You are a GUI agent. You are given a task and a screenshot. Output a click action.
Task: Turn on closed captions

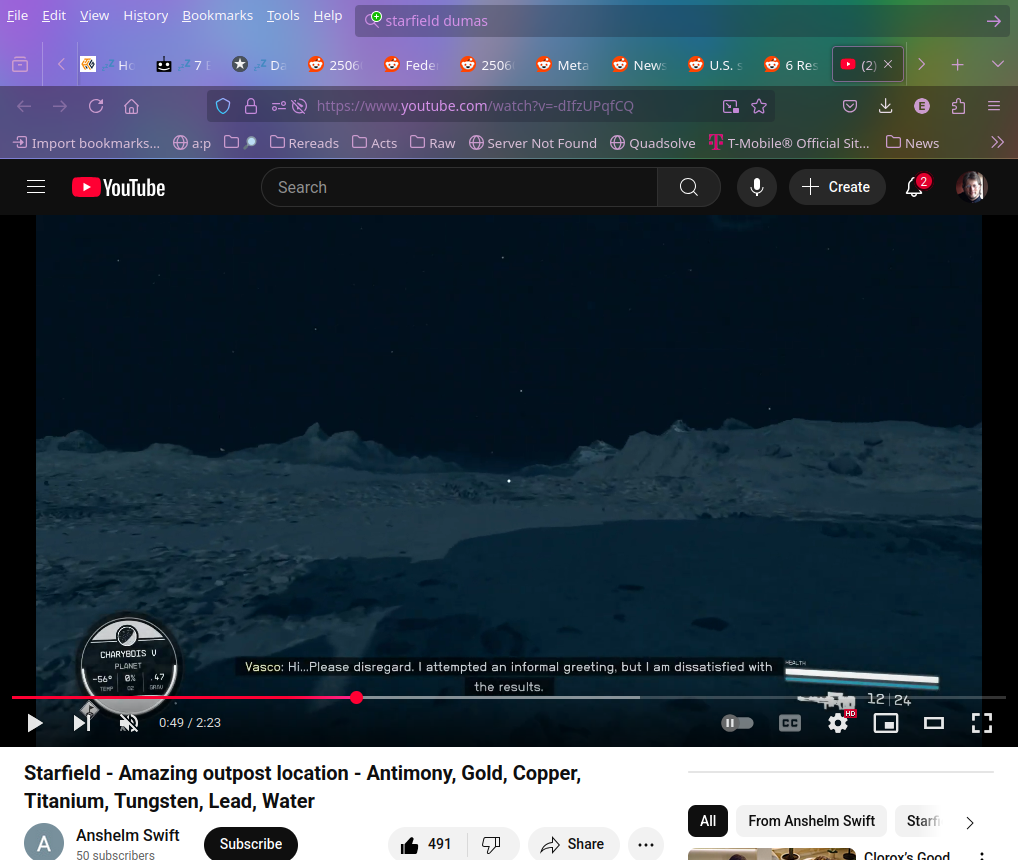point(790,723)
